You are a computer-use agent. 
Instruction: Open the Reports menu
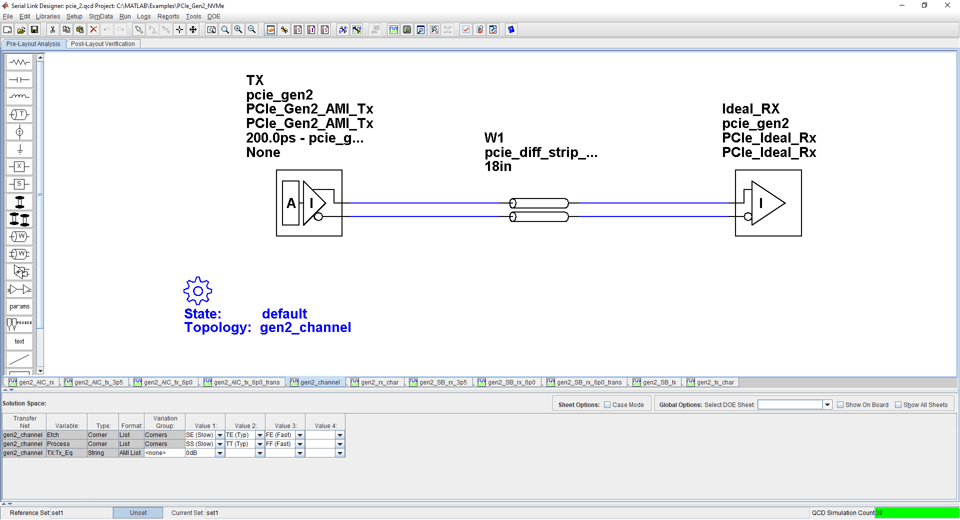[168, 16]
